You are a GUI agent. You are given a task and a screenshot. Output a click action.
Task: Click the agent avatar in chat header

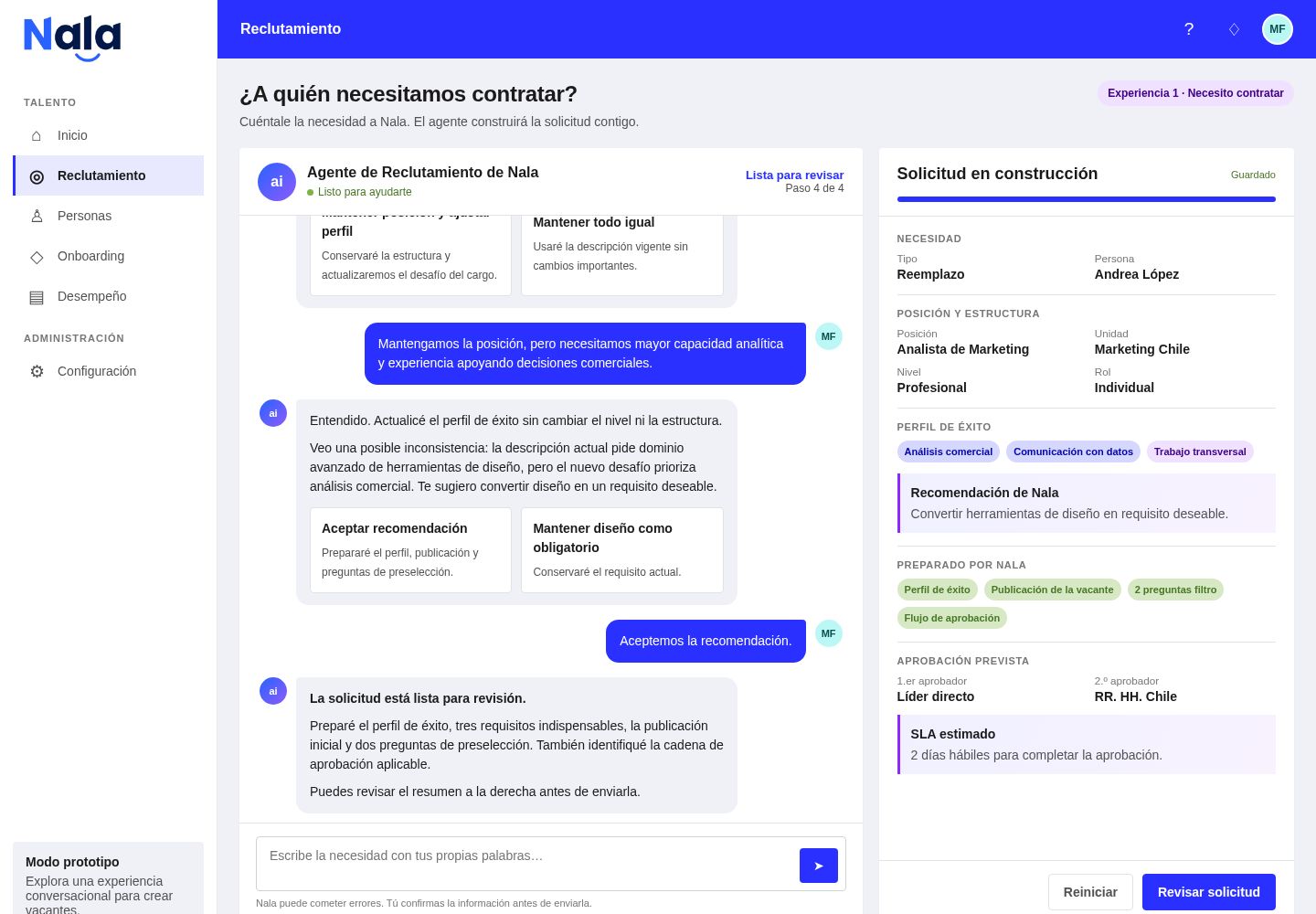click(277, 182)
